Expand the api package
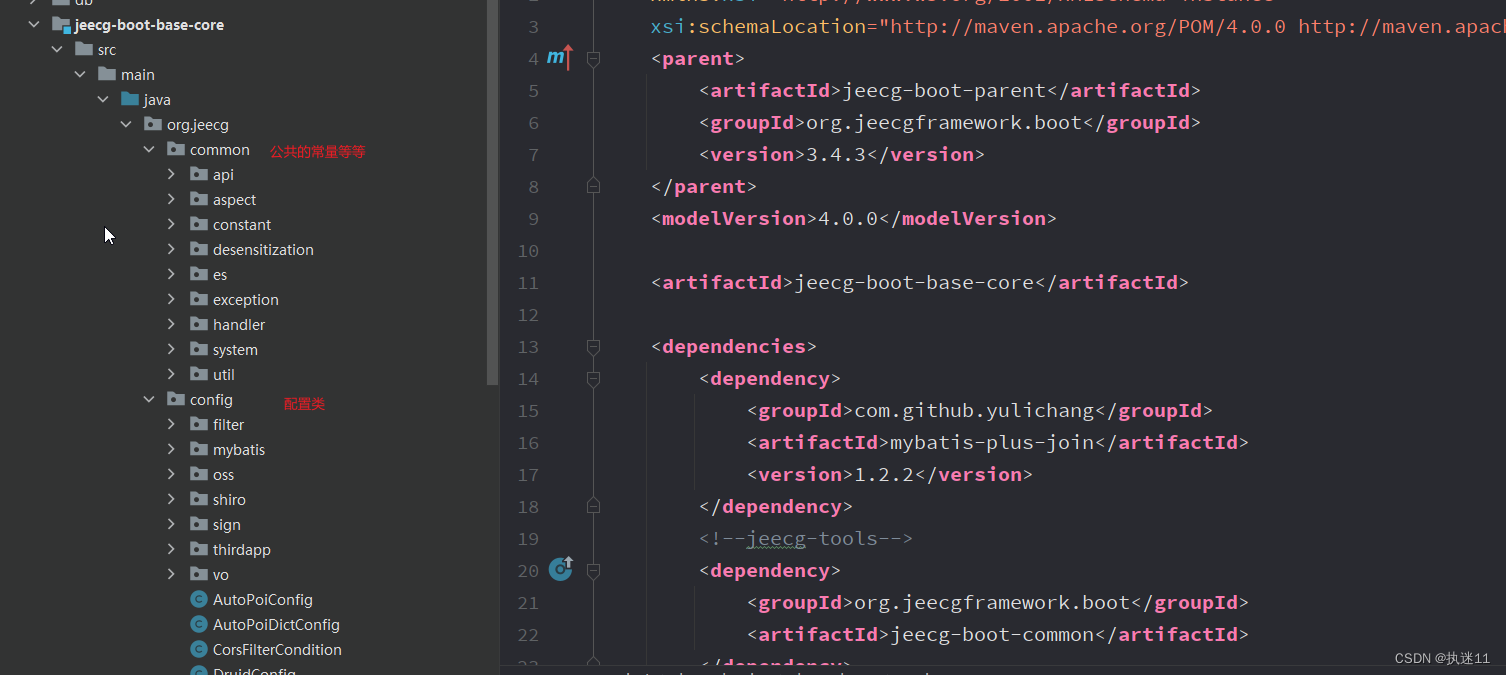The height and width of the screenshot is (675, 1506). coord(171,174)
